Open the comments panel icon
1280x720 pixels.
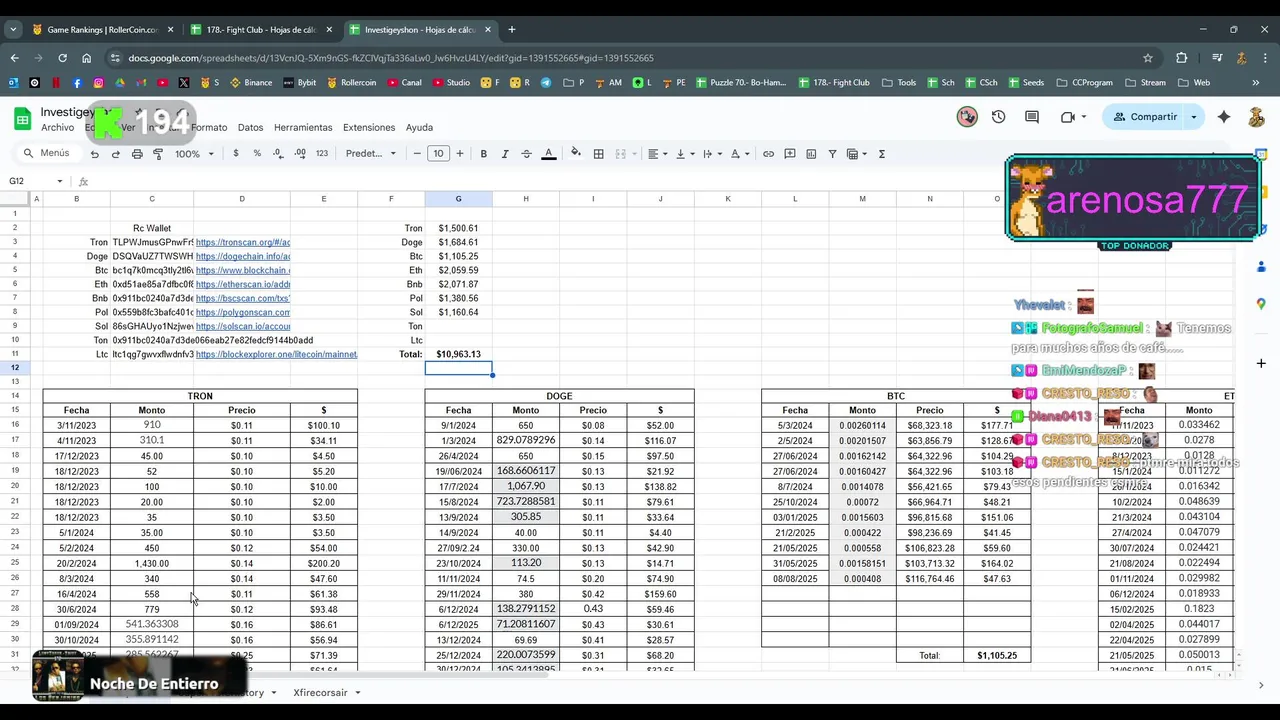(1032, 117)
